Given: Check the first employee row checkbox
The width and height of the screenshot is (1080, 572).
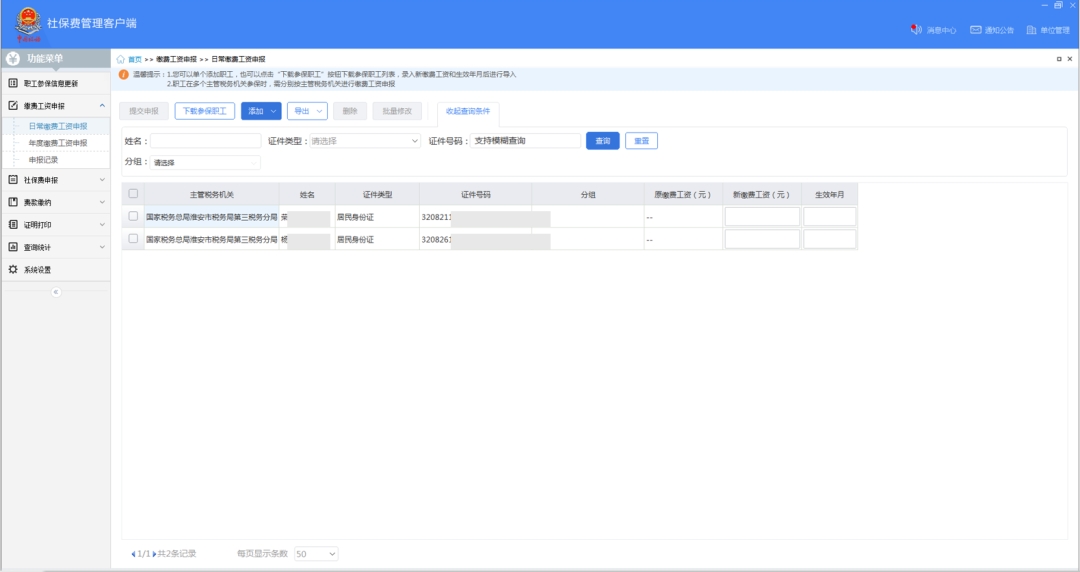Looking at the screenshot, I should (x=133, y=216).
